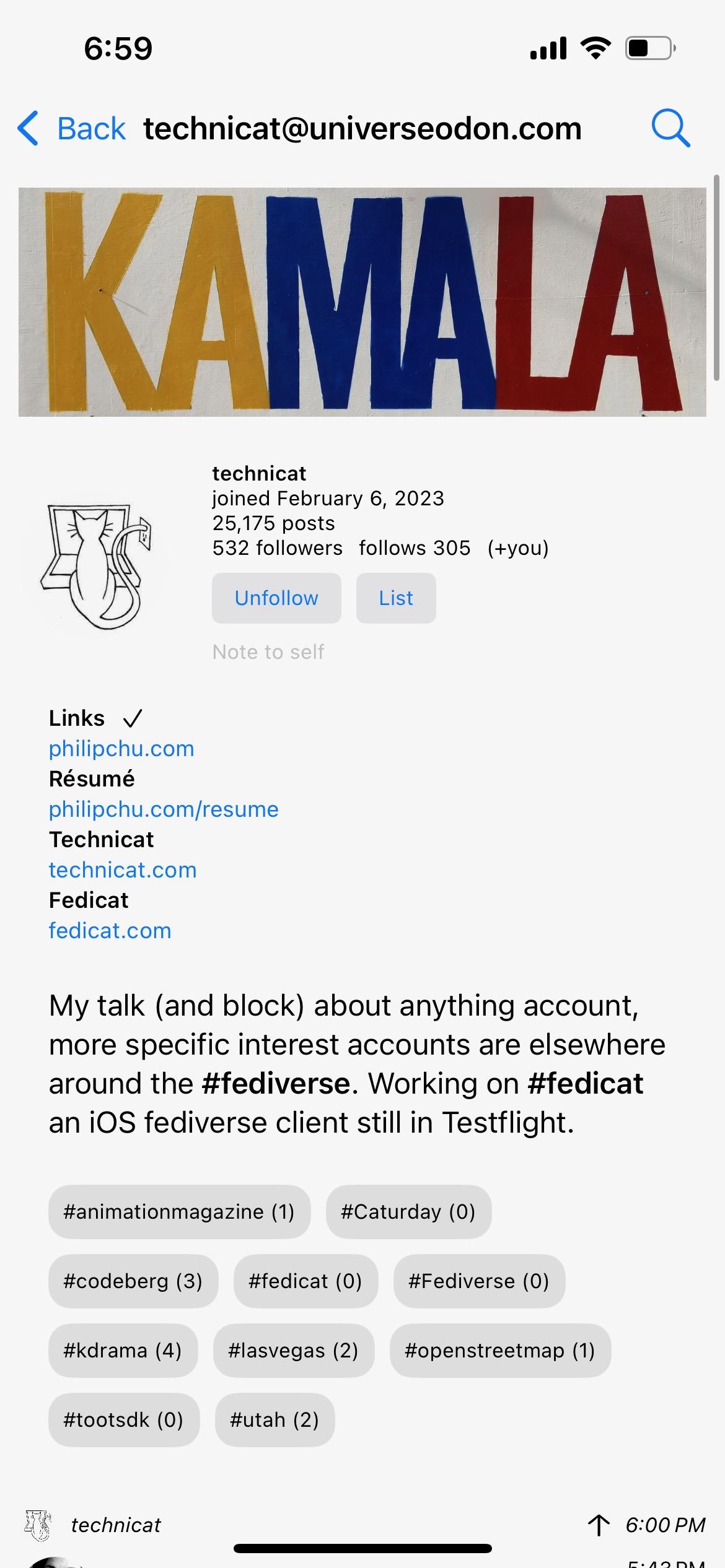Select the #animationmagazine hashtag chip
The height and width of the screenshot is (1568, 725).
point(179,1212)
